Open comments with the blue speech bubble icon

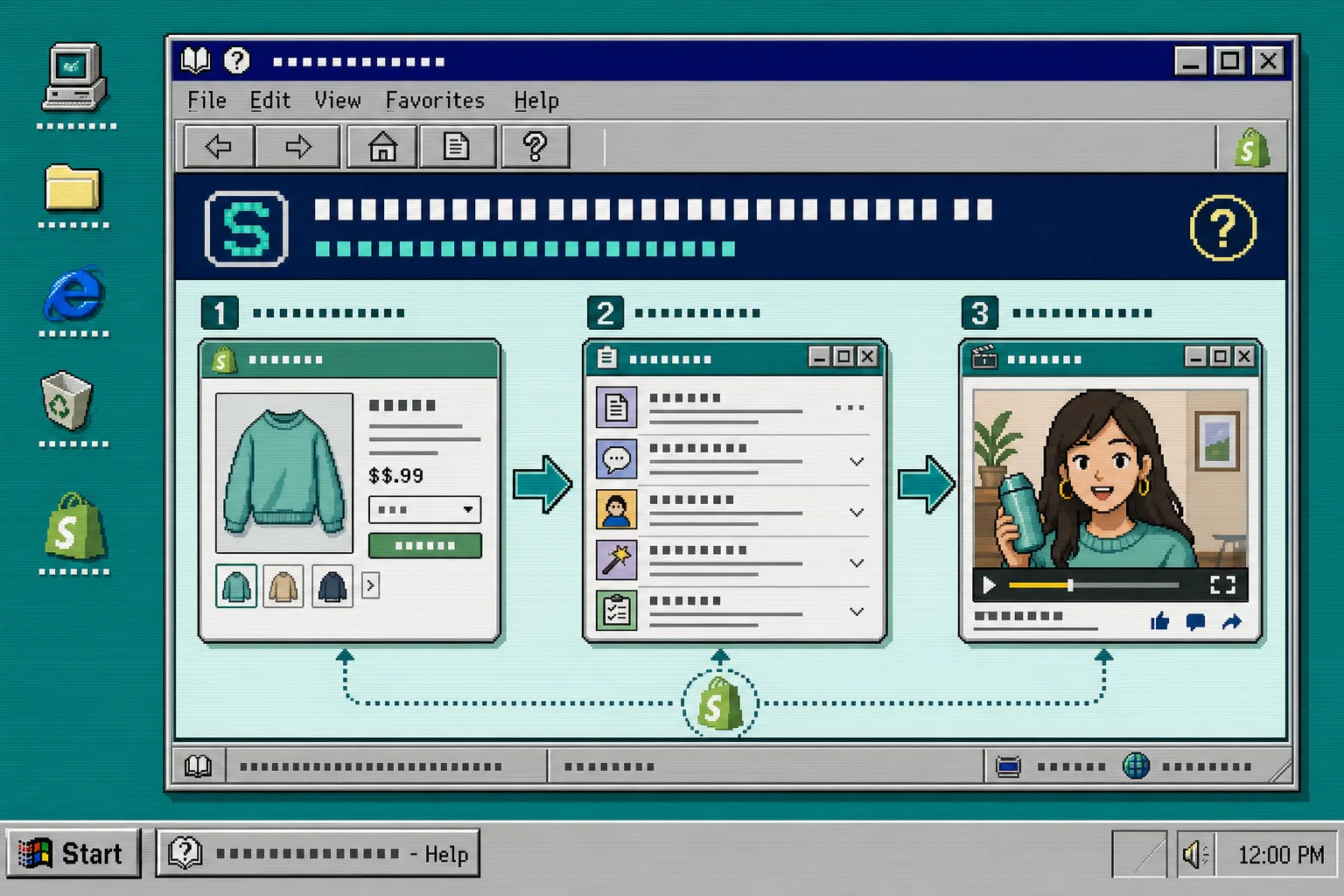1195,622
